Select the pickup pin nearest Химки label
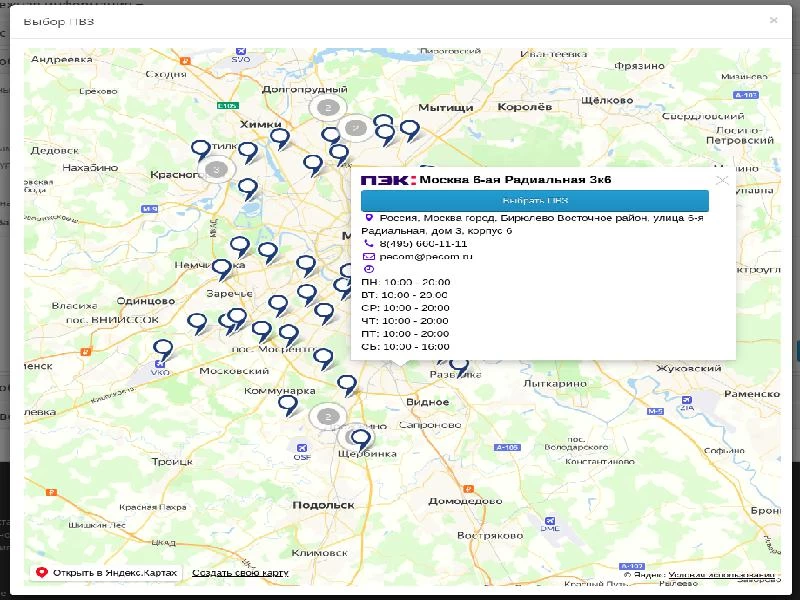The image size is (800, 600). coord(280,139)
